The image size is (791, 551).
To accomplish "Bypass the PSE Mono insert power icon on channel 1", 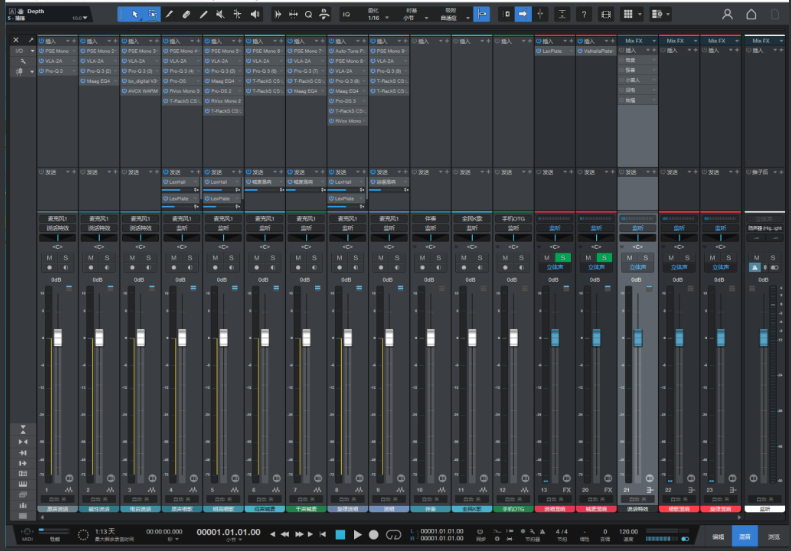I will click(42, 51).
